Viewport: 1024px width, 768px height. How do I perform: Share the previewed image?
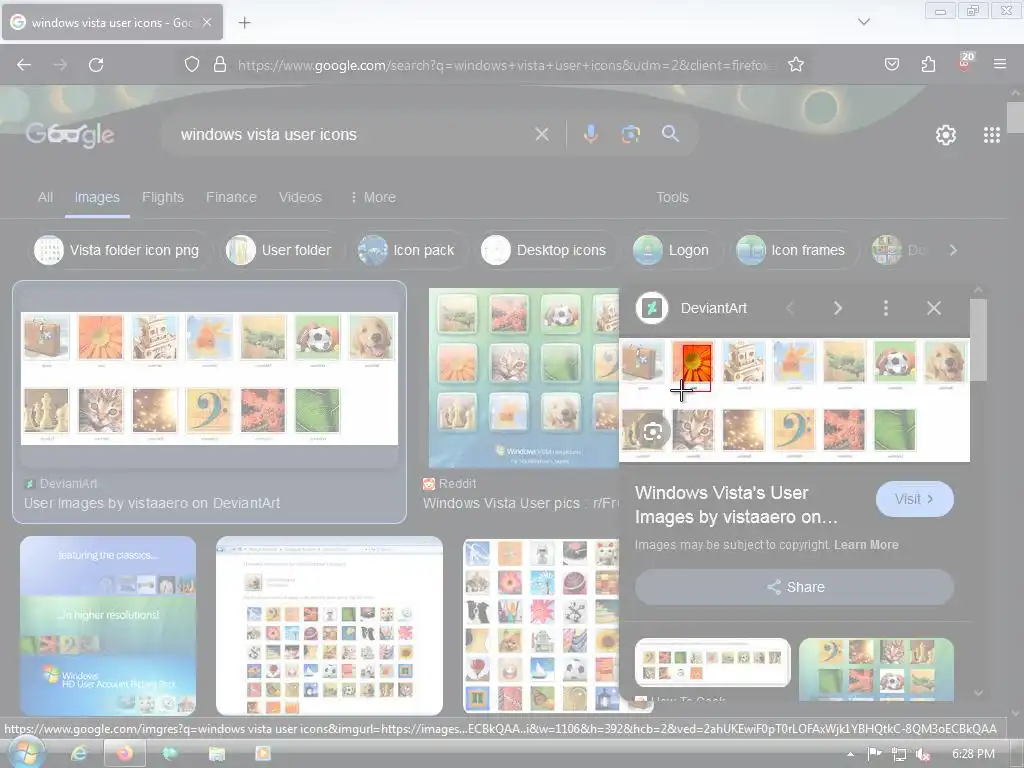pyautogui.click(x=794, y=587)
